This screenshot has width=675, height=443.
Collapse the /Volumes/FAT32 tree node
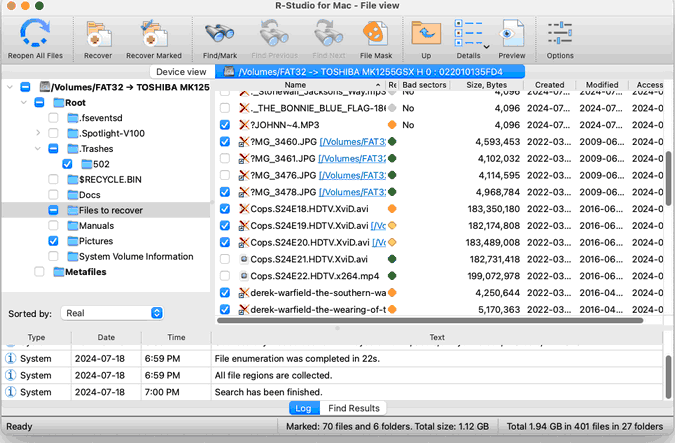click(x=10, y=87)
